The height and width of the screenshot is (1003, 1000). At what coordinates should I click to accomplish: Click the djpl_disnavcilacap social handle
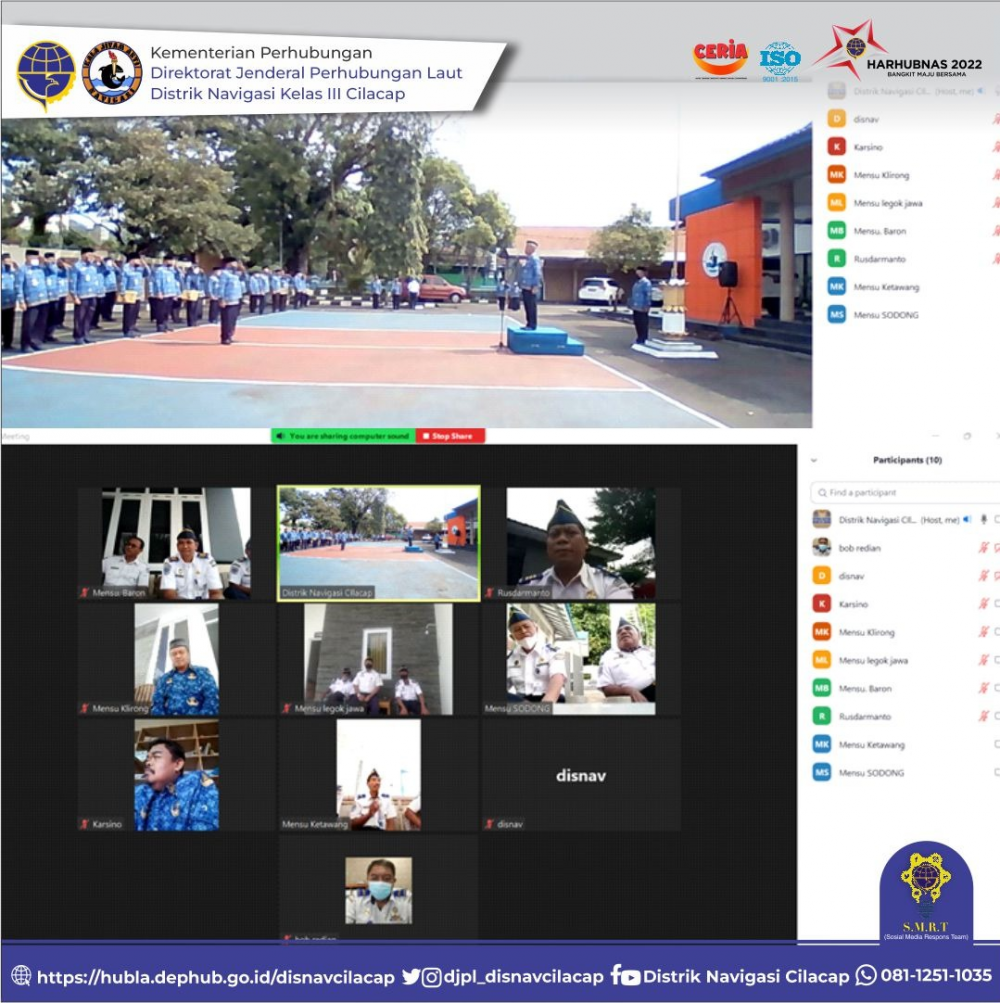[523, 977]
